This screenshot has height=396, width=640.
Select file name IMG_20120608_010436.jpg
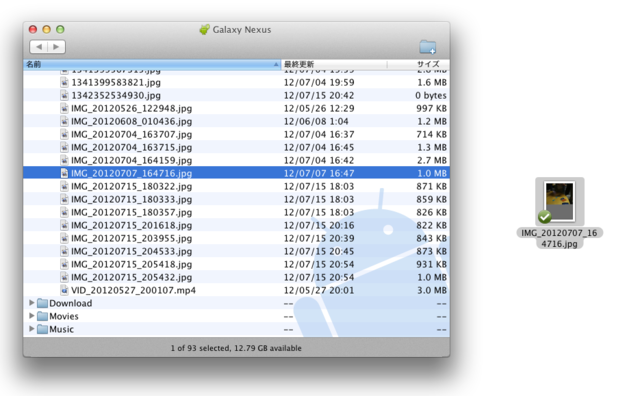pyautogui.click(x=131, y=122)
